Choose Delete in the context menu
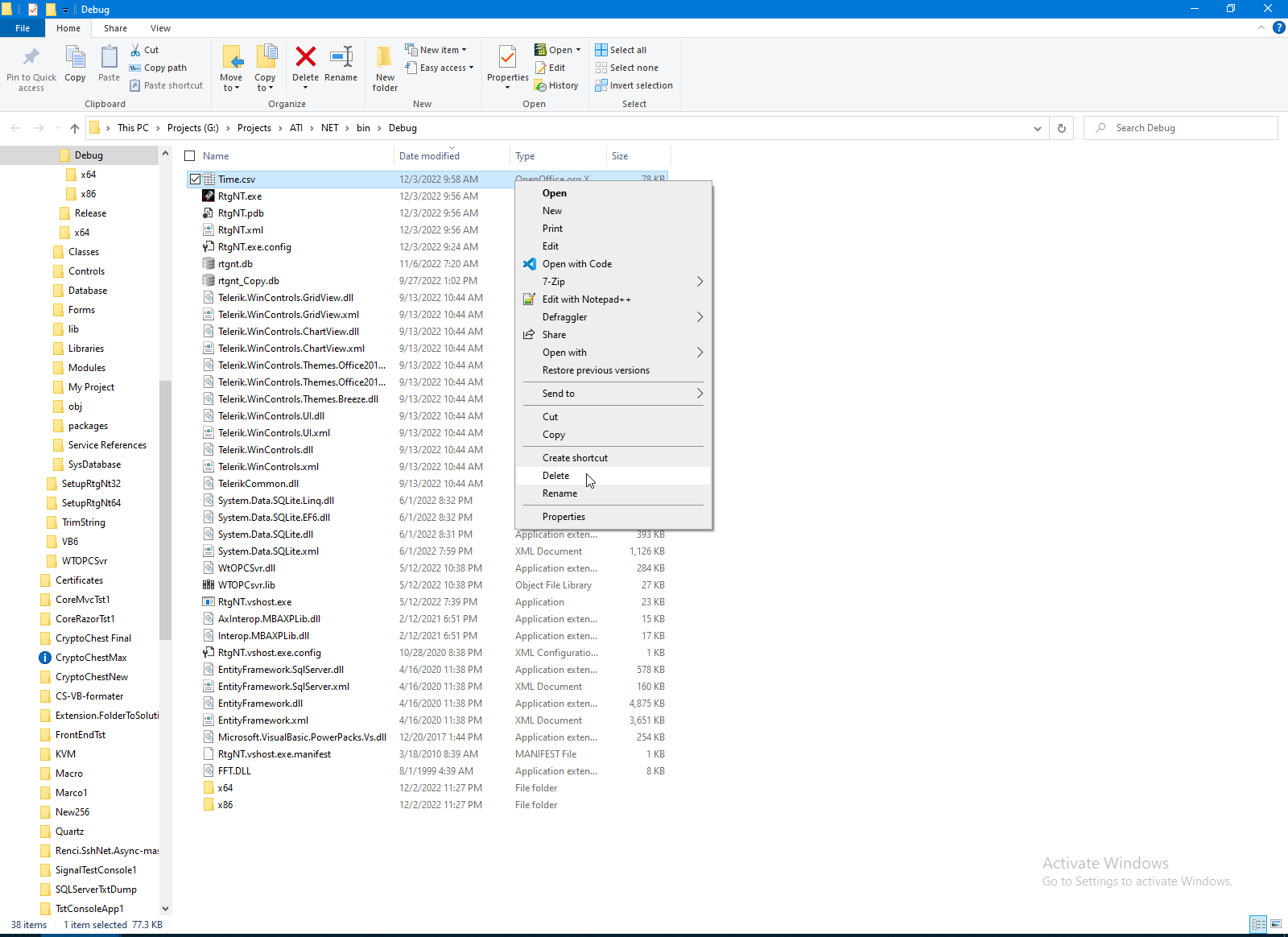The width and height of the screenshot is (1288, 937). click(x=613, y=476)
